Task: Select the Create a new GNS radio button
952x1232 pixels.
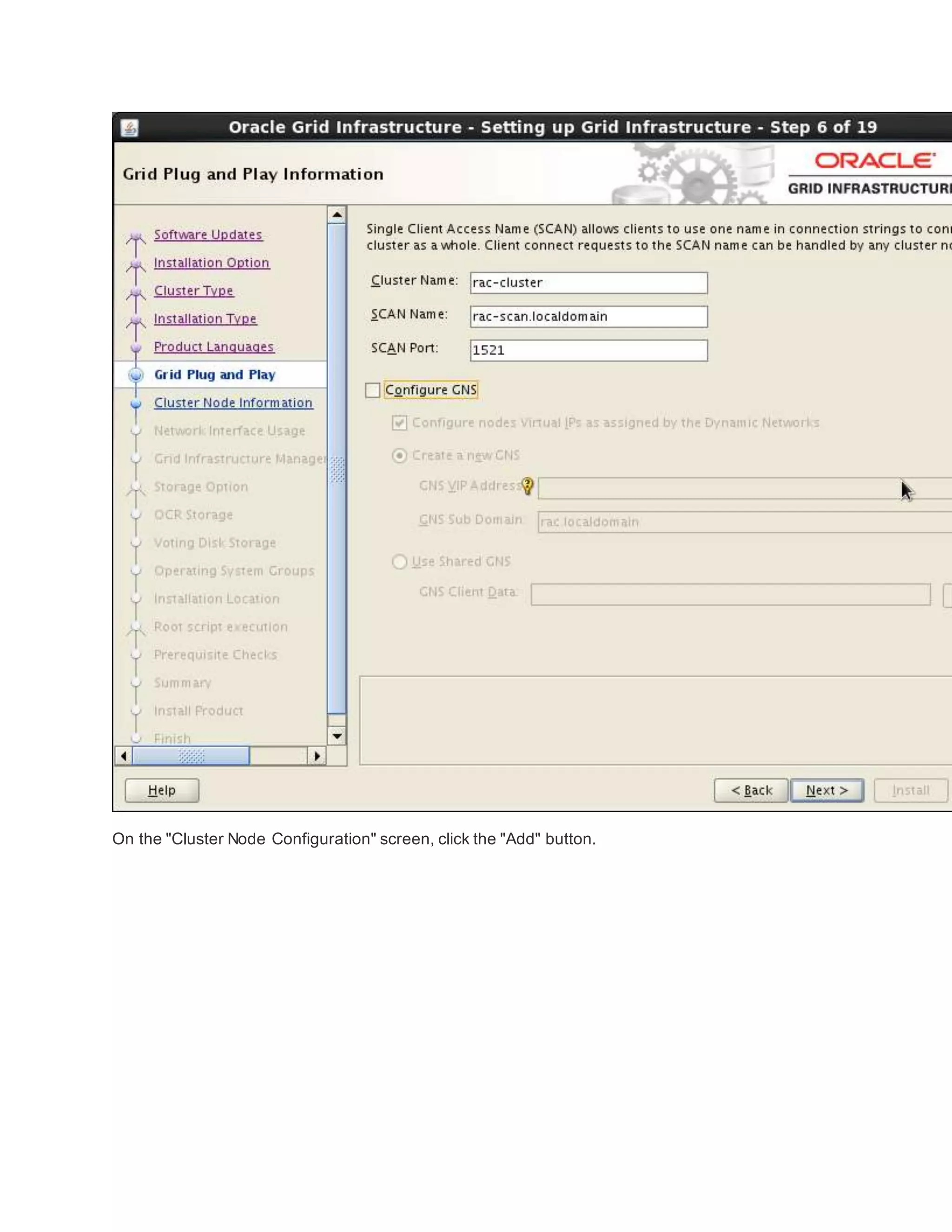Action: click(x=399, y=455)
